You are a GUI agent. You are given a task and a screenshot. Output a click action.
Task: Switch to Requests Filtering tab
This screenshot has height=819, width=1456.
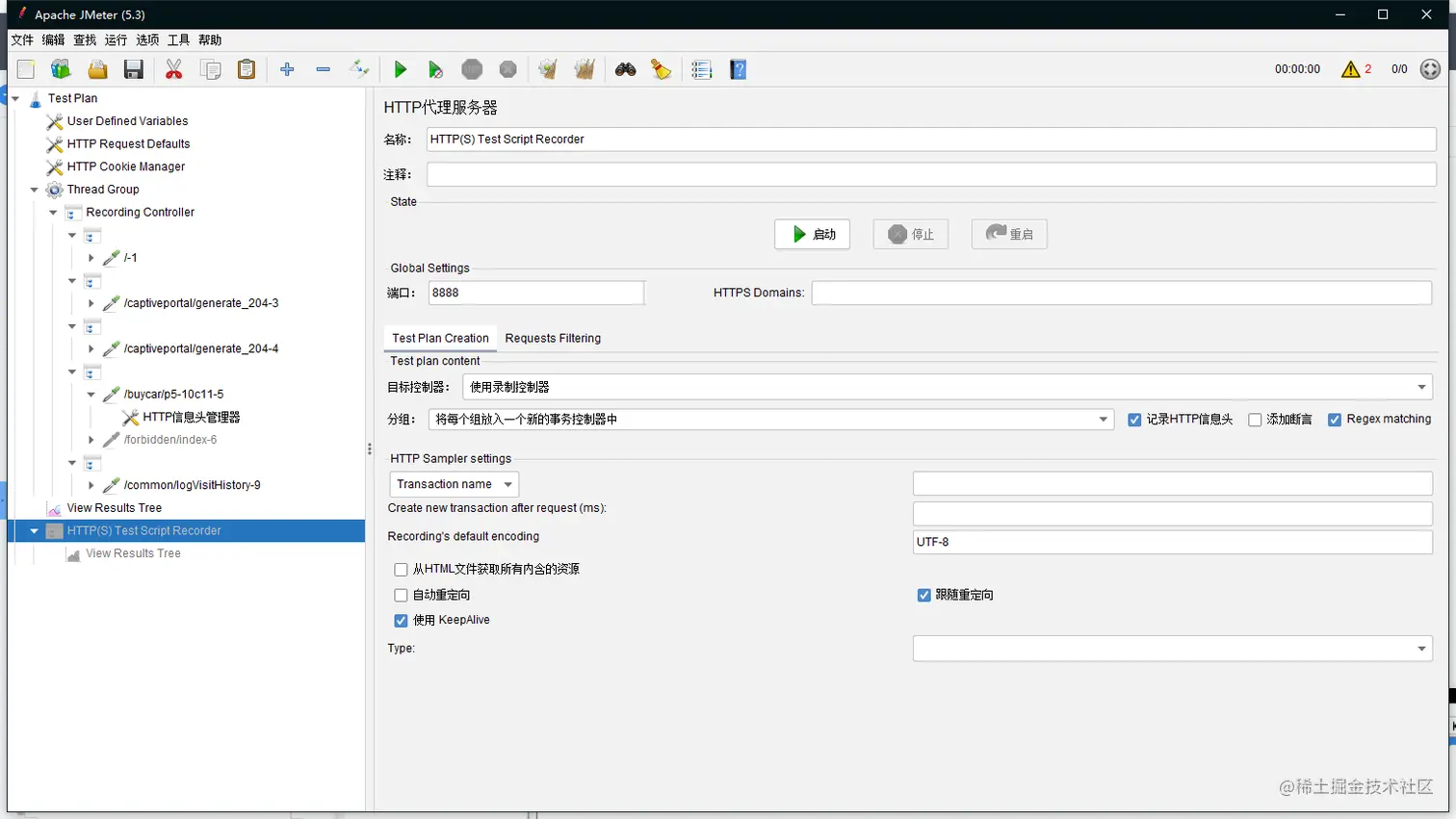point(553,338)
